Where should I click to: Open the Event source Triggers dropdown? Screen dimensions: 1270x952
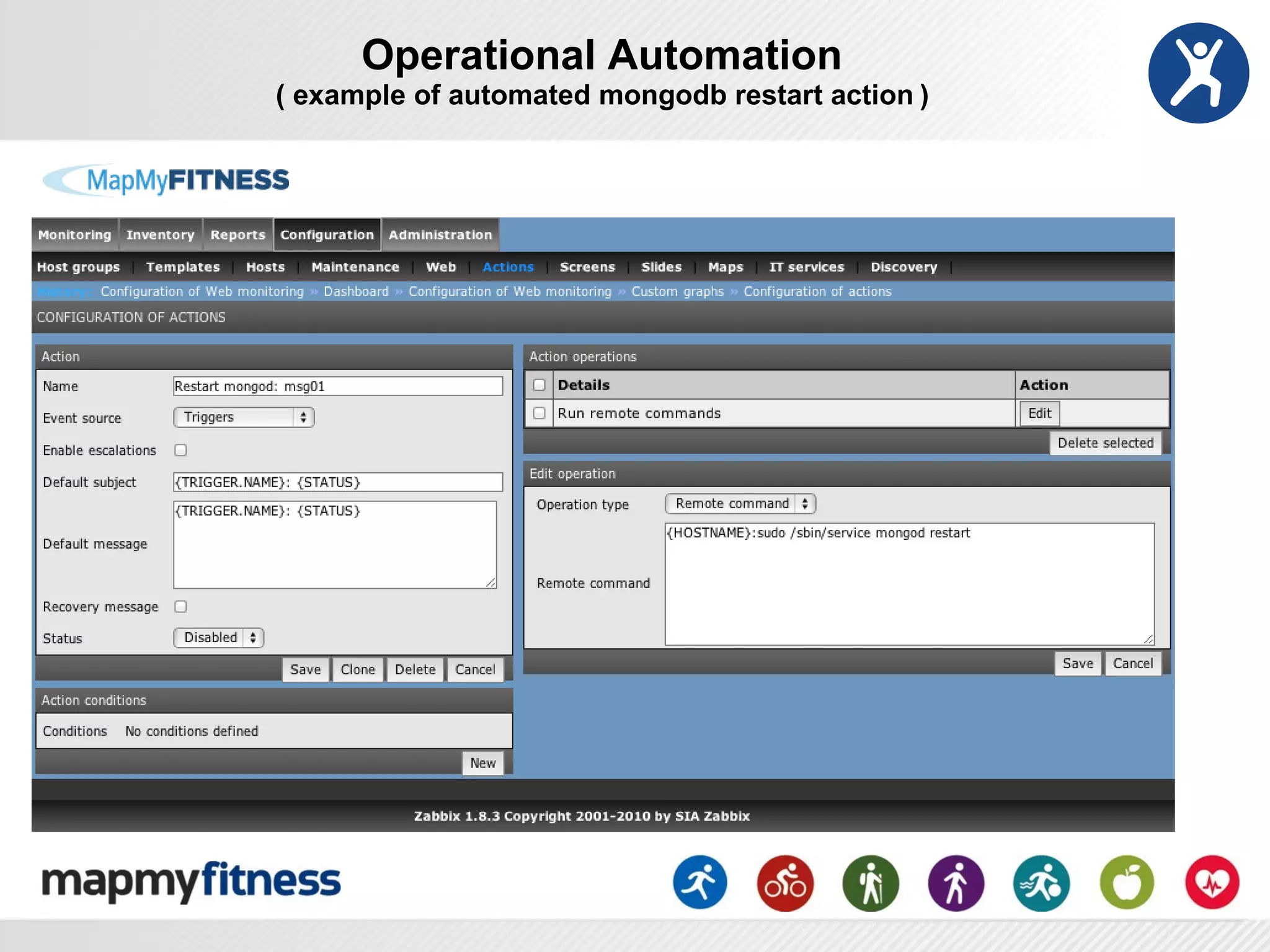(x=244, y=417)
